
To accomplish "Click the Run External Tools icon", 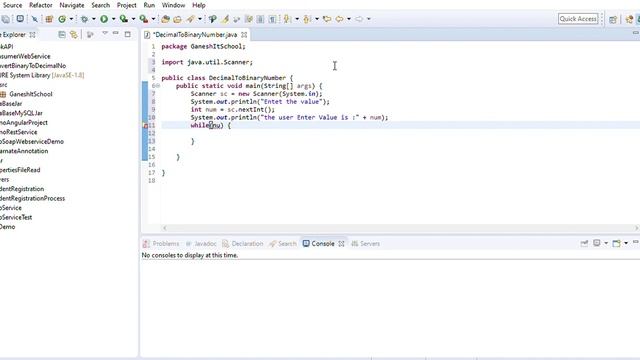I will [x=144, y=19].
